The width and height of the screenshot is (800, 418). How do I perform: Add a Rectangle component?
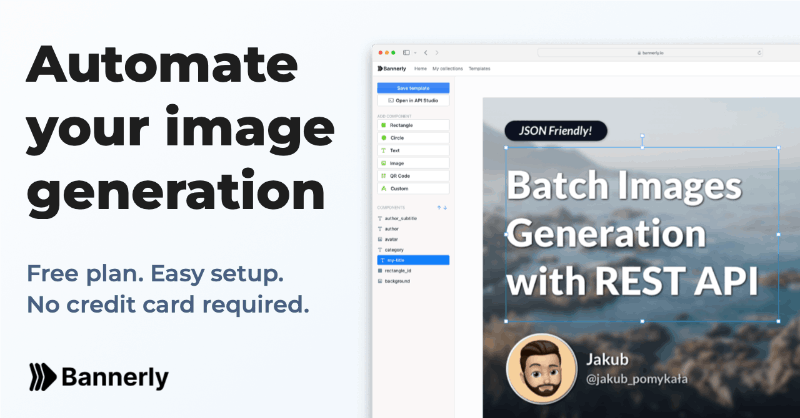coord(413,125)
